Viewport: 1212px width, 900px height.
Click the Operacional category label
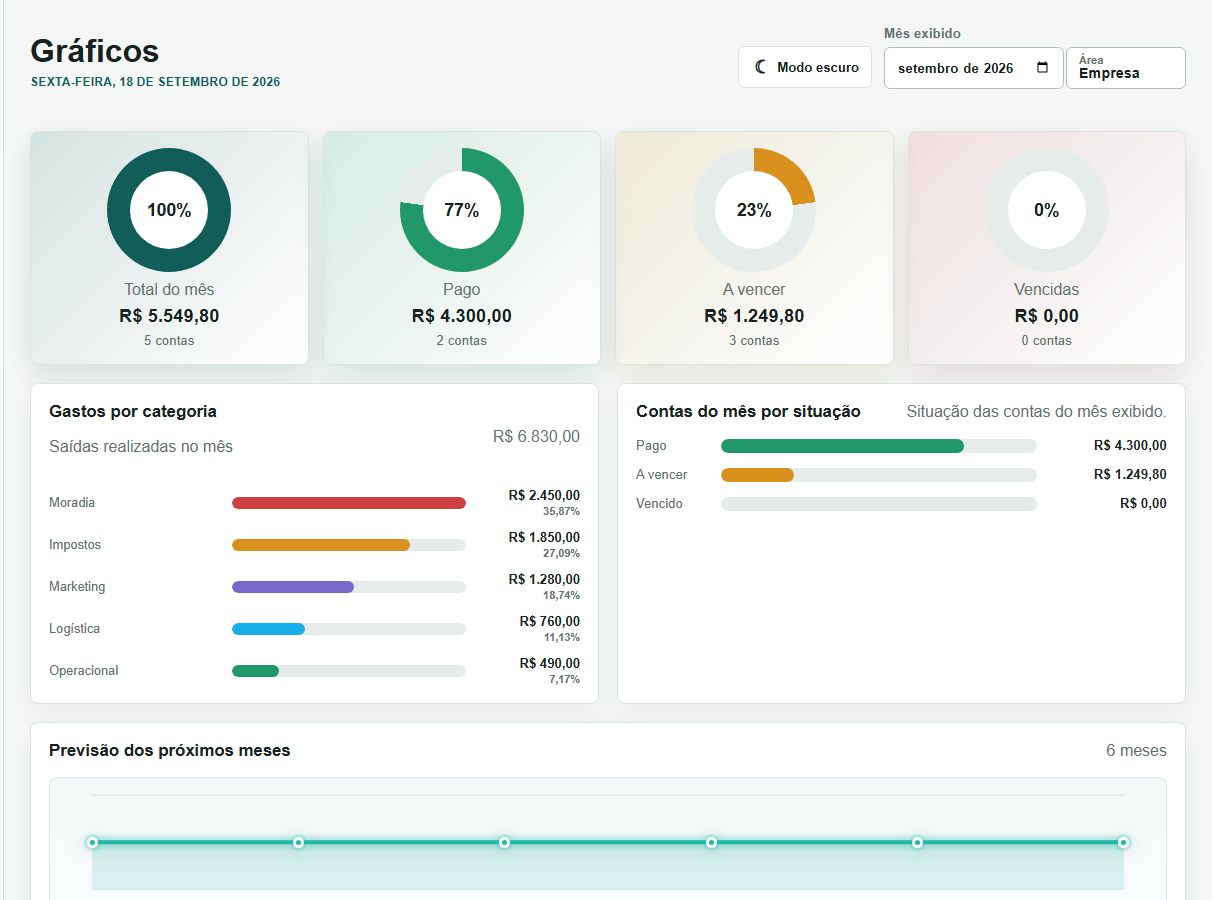pyautogui.click(x=84, y=671)
